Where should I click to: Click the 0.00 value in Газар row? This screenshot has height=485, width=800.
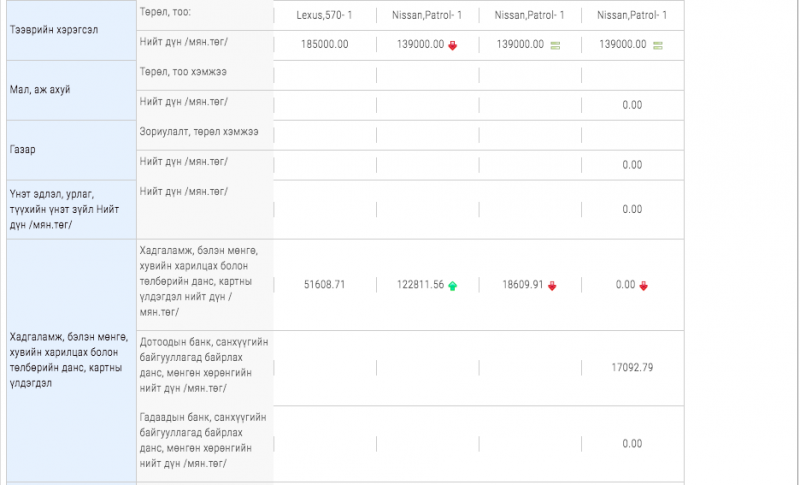coord(632,164)
